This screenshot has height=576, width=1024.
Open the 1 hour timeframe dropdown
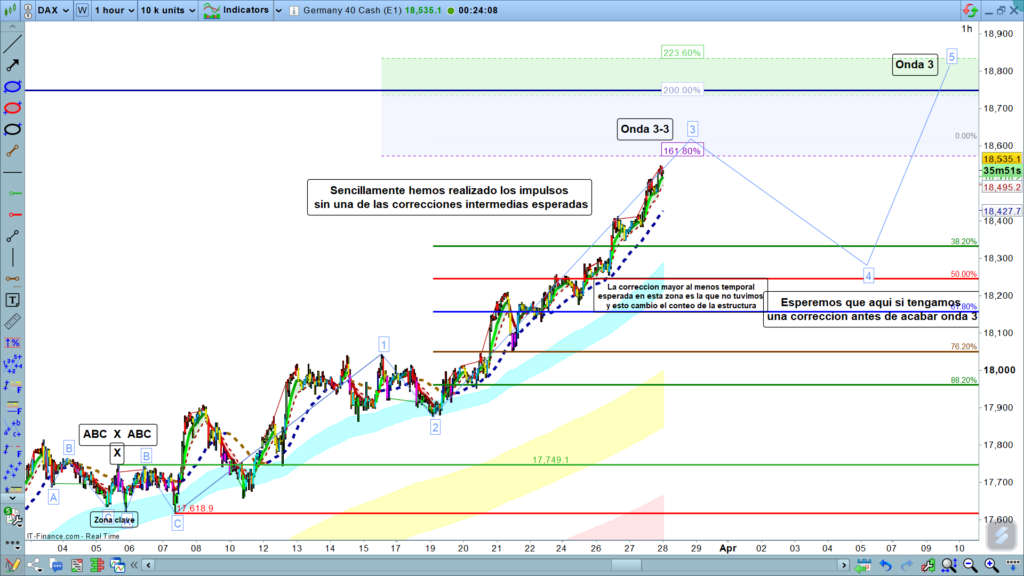(112, 10)
